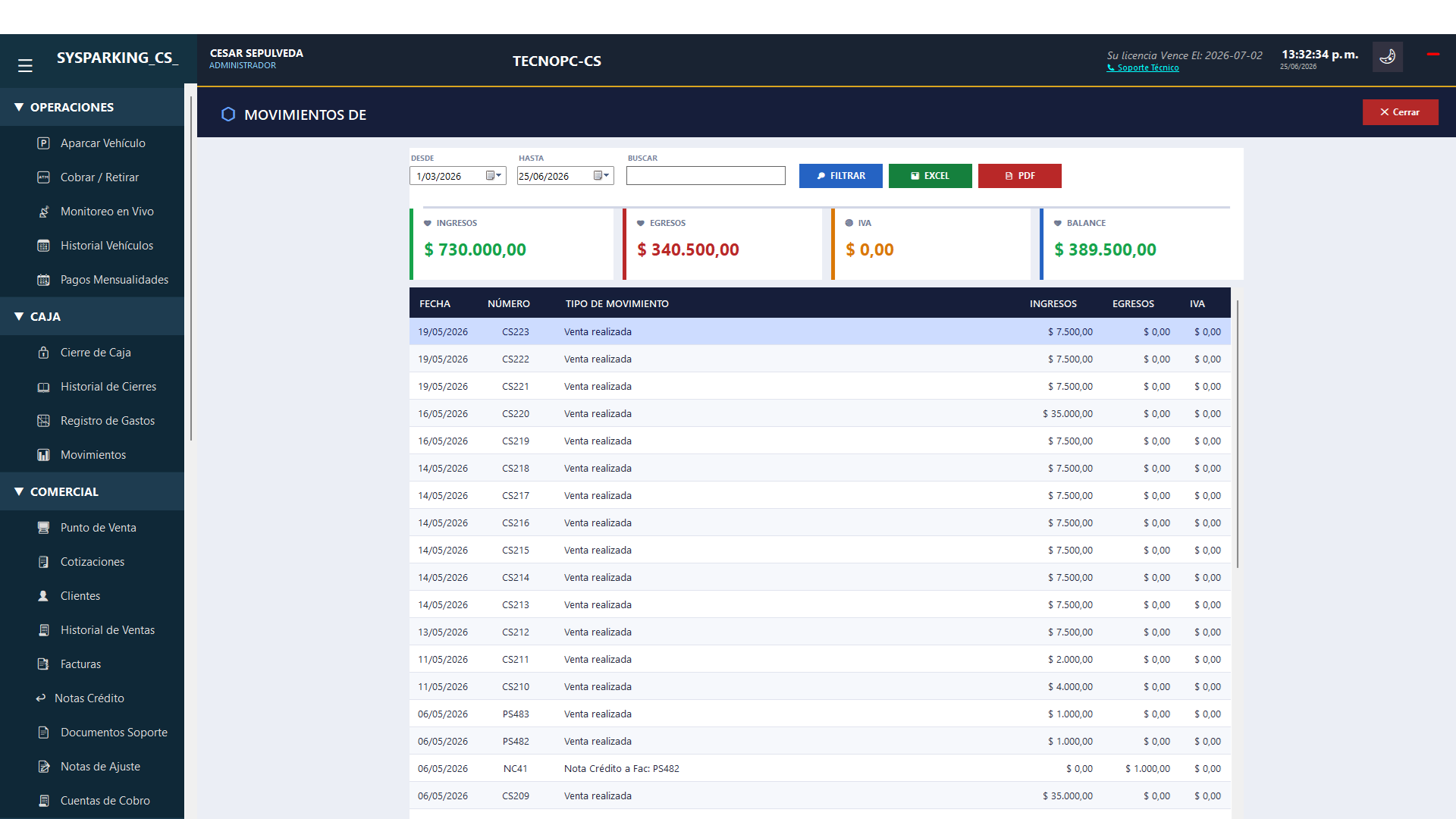Screen dimensions: 1456x819
Task: Go to Monitoreo en Vivo
Action: tap(92, 212)
